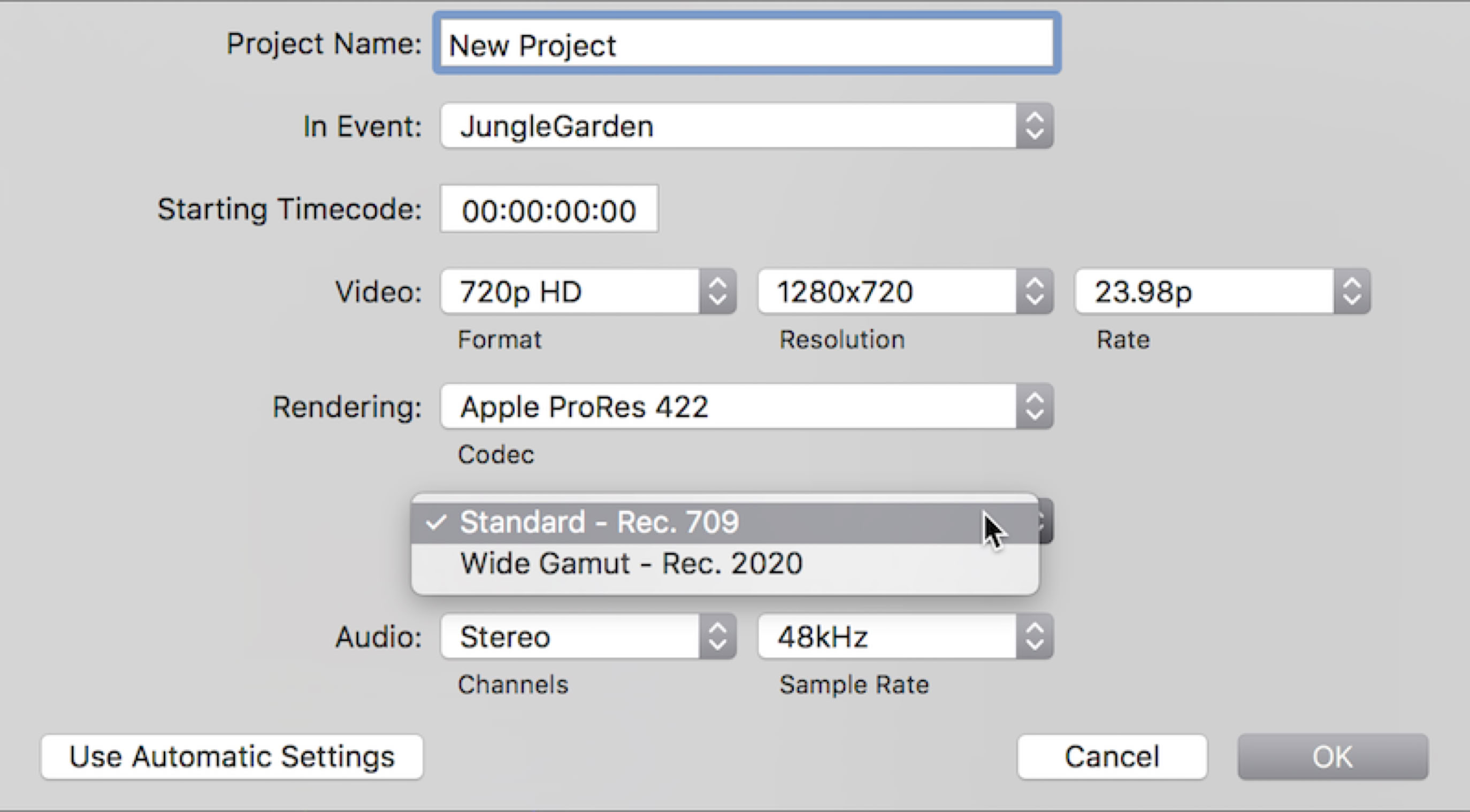
Task: Open the 48kHz sample rate dropdown
Action: point(887,637)
